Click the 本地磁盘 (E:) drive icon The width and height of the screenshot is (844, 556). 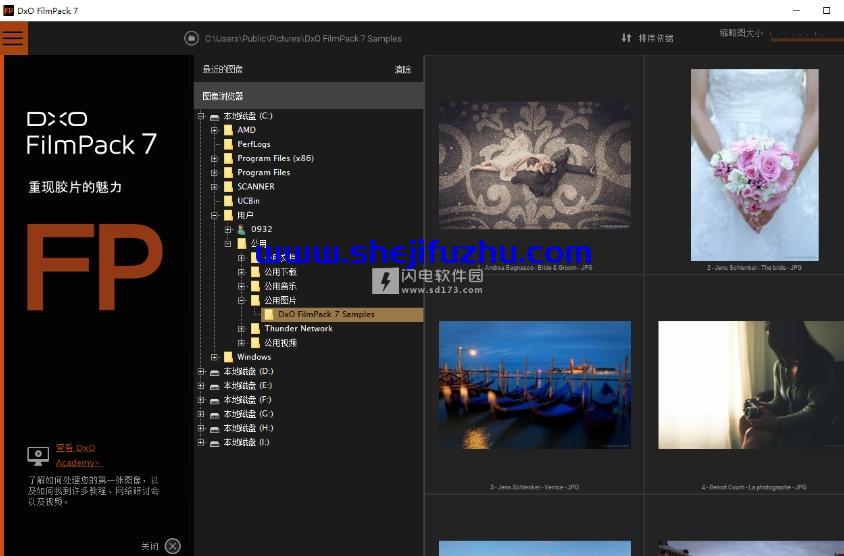pyautogui.click(x=214, y=386)
